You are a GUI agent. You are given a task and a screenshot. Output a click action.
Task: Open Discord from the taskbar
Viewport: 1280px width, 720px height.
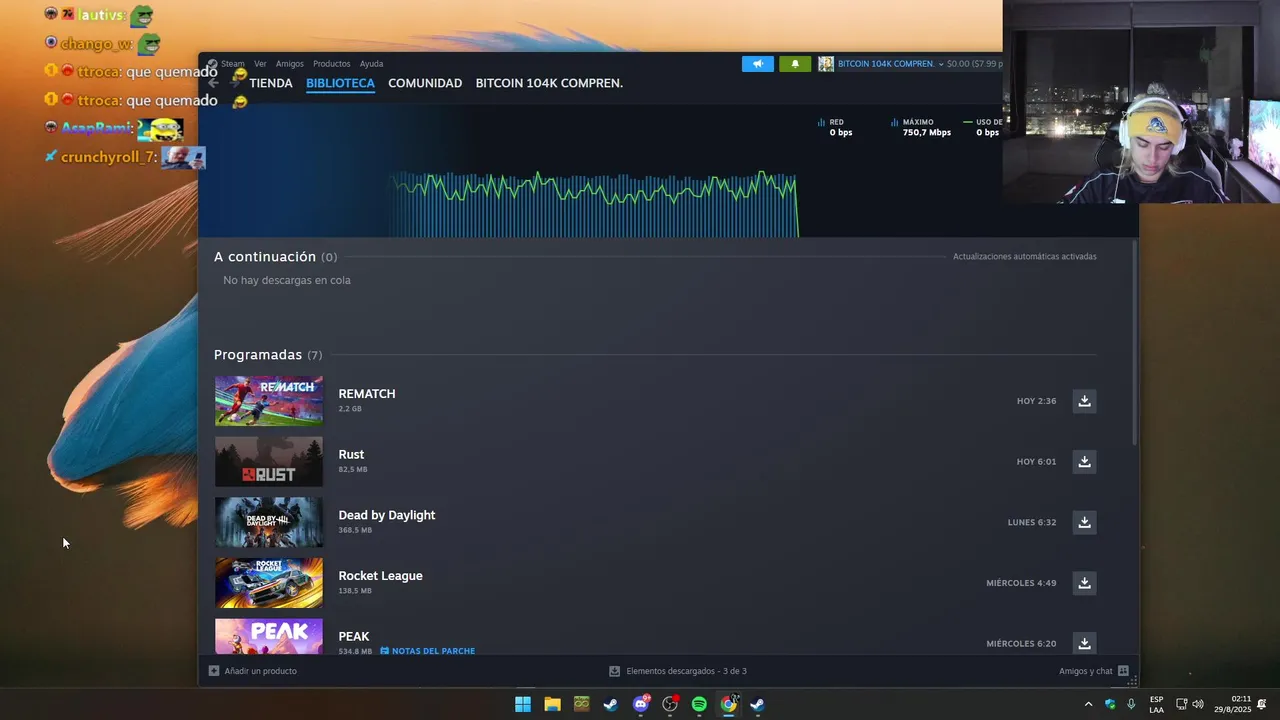pos(641,704)
